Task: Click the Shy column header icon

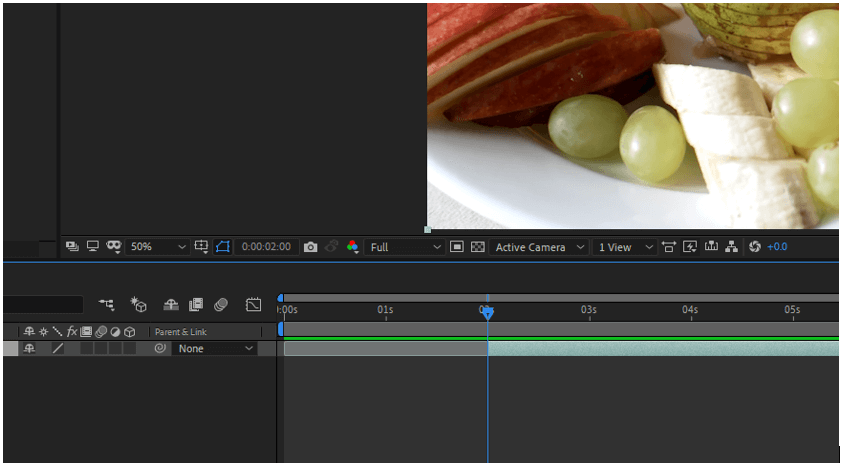Action: pos(29,332)
